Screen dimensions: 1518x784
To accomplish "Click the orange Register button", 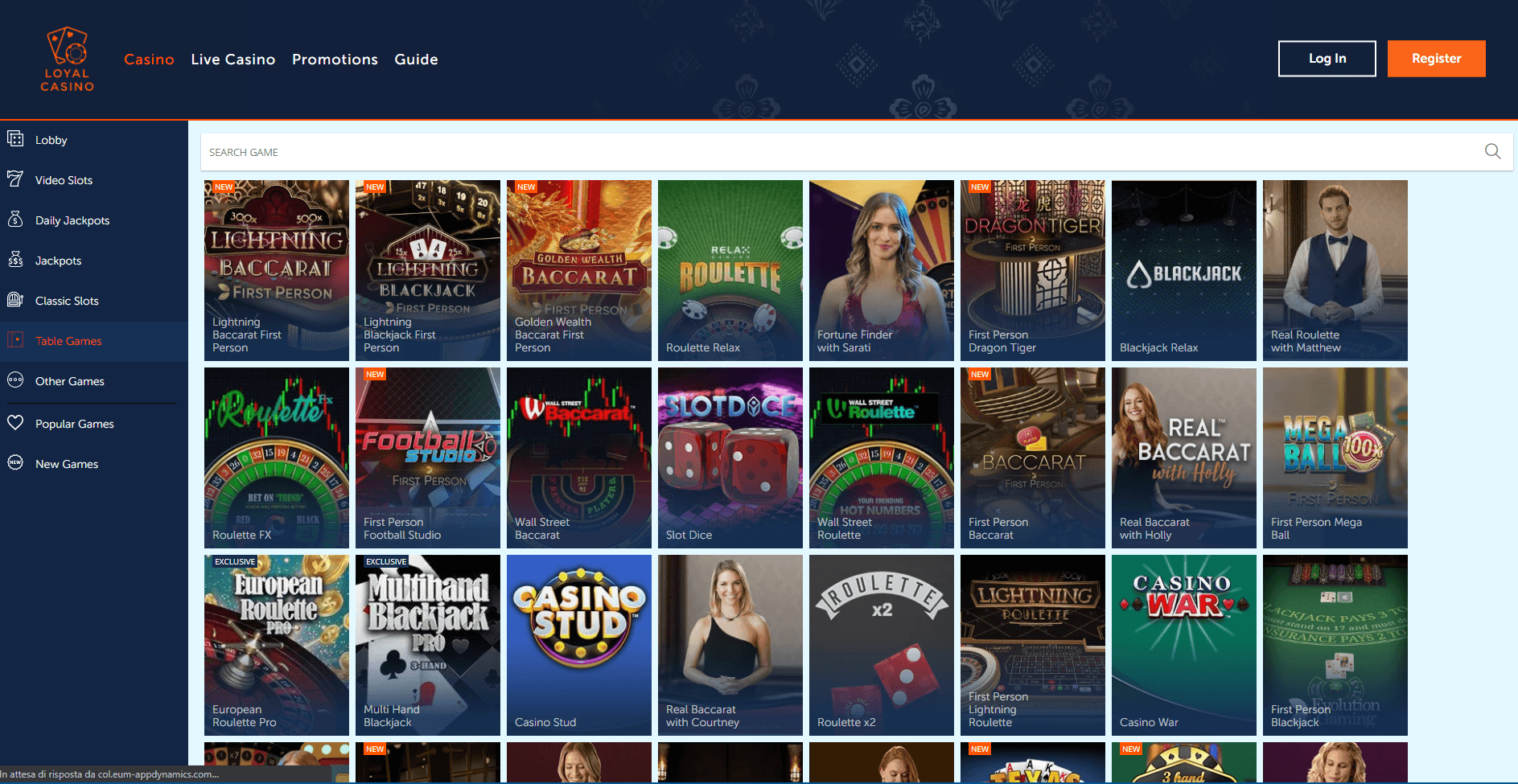I will pyautogui.click(x=1436, y=59).
